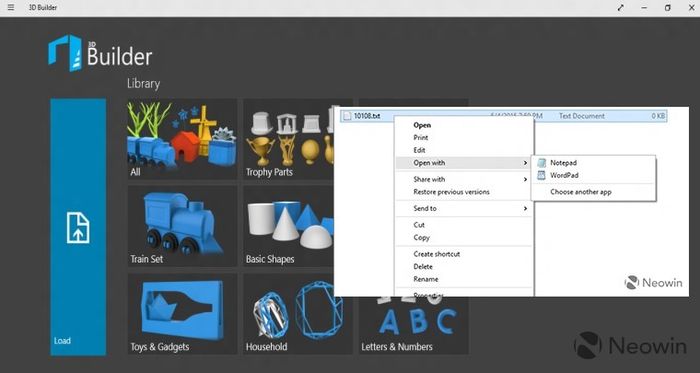Open the Toys & Gadgets category
This screenshot has width=700, height=373.
tap(182, 314)
